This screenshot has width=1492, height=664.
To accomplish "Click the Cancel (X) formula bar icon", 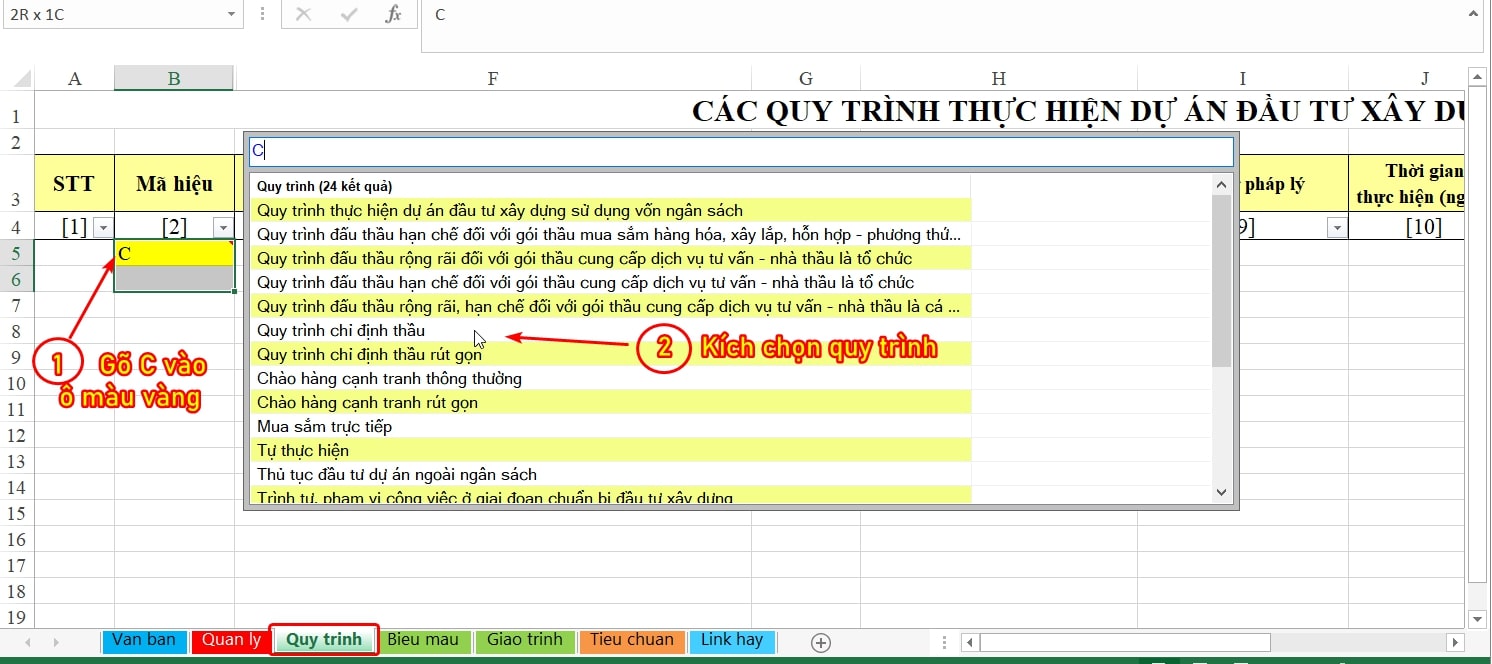I will (304, 14).
